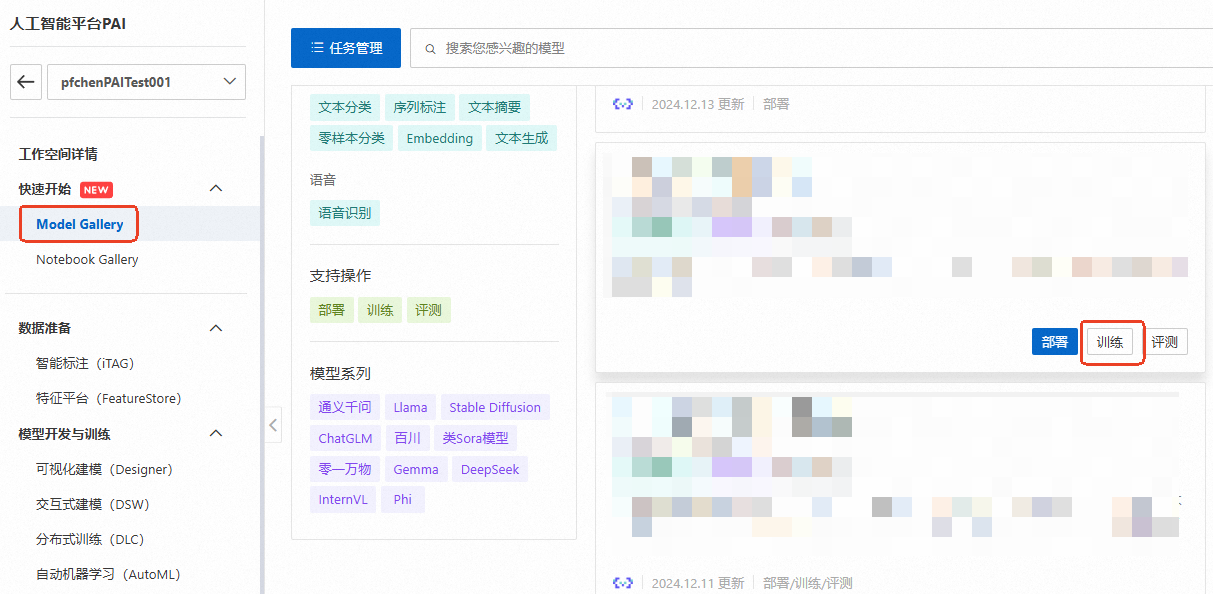The image size is (1213, 594).
Task: Select ChatGLM model series
Action: [345, 438]
